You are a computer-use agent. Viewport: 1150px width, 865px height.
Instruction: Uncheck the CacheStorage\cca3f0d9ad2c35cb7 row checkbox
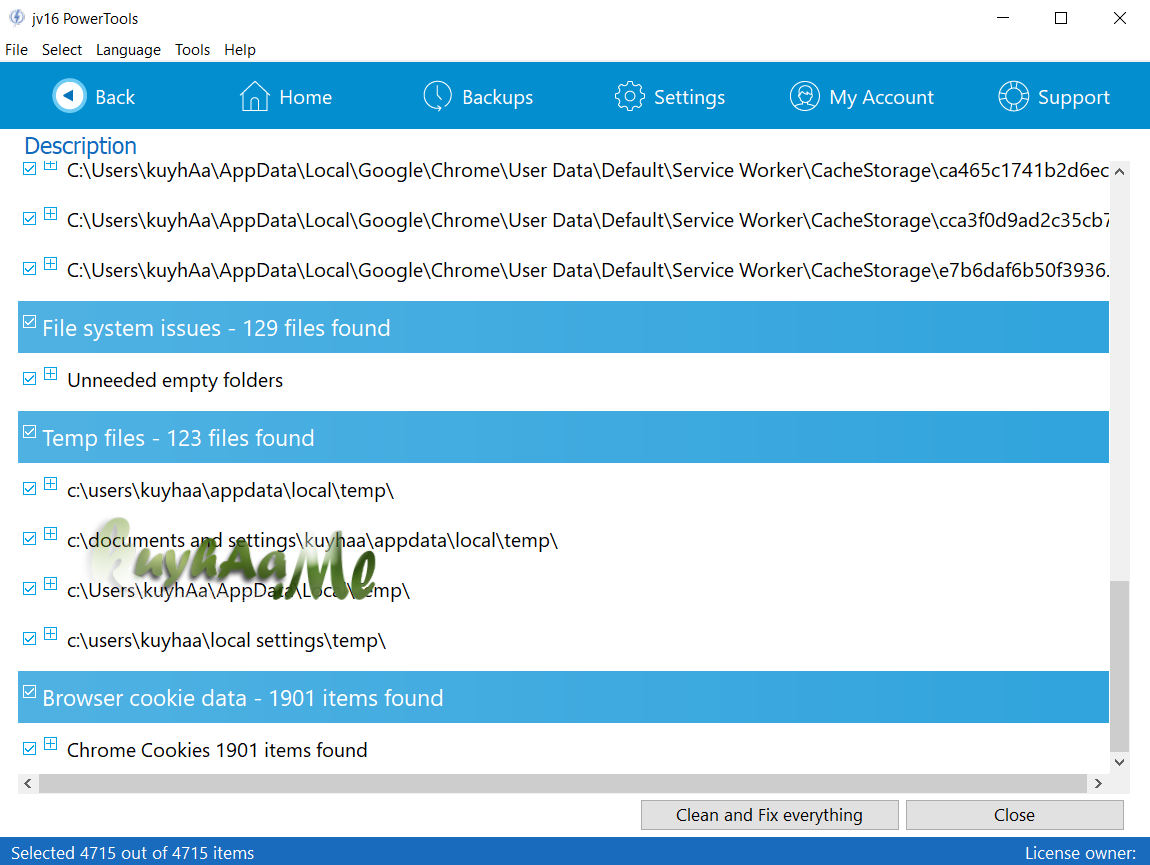[x=29, y=219]
